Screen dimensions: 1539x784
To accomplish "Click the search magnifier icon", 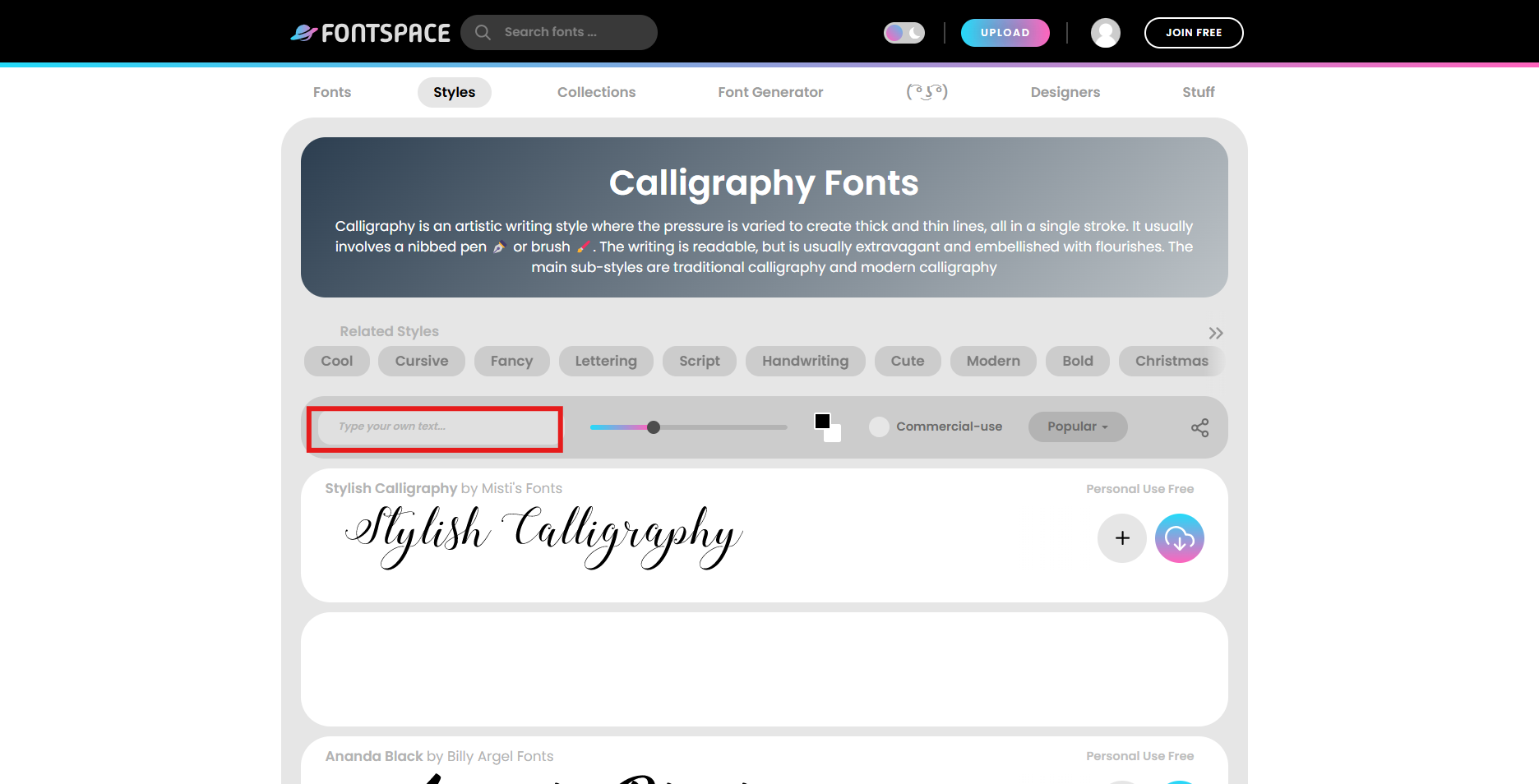I will [483, 32].
